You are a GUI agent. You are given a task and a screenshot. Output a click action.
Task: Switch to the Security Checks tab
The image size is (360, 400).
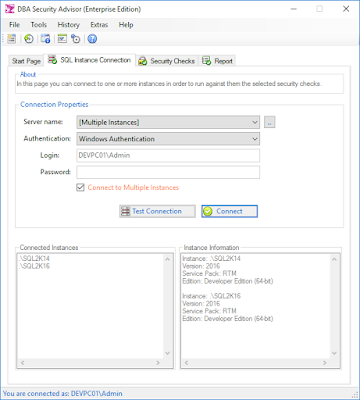click(167, 61)
